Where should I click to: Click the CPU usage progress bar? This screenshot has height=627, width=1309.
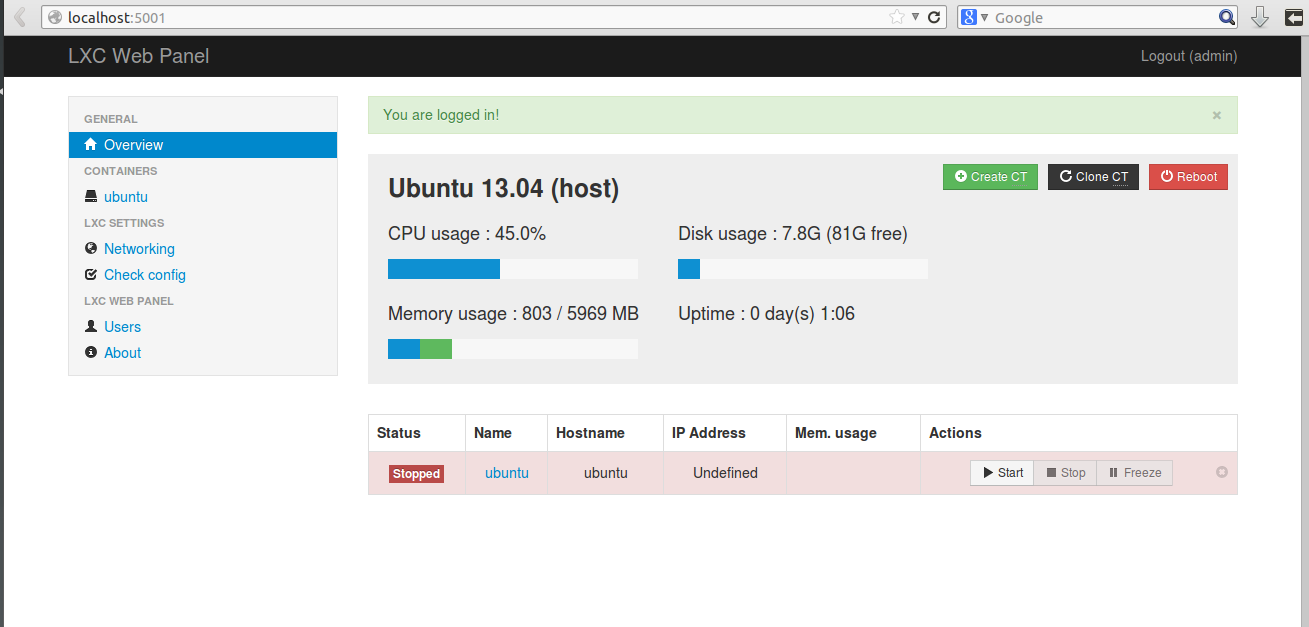(512, 269)
